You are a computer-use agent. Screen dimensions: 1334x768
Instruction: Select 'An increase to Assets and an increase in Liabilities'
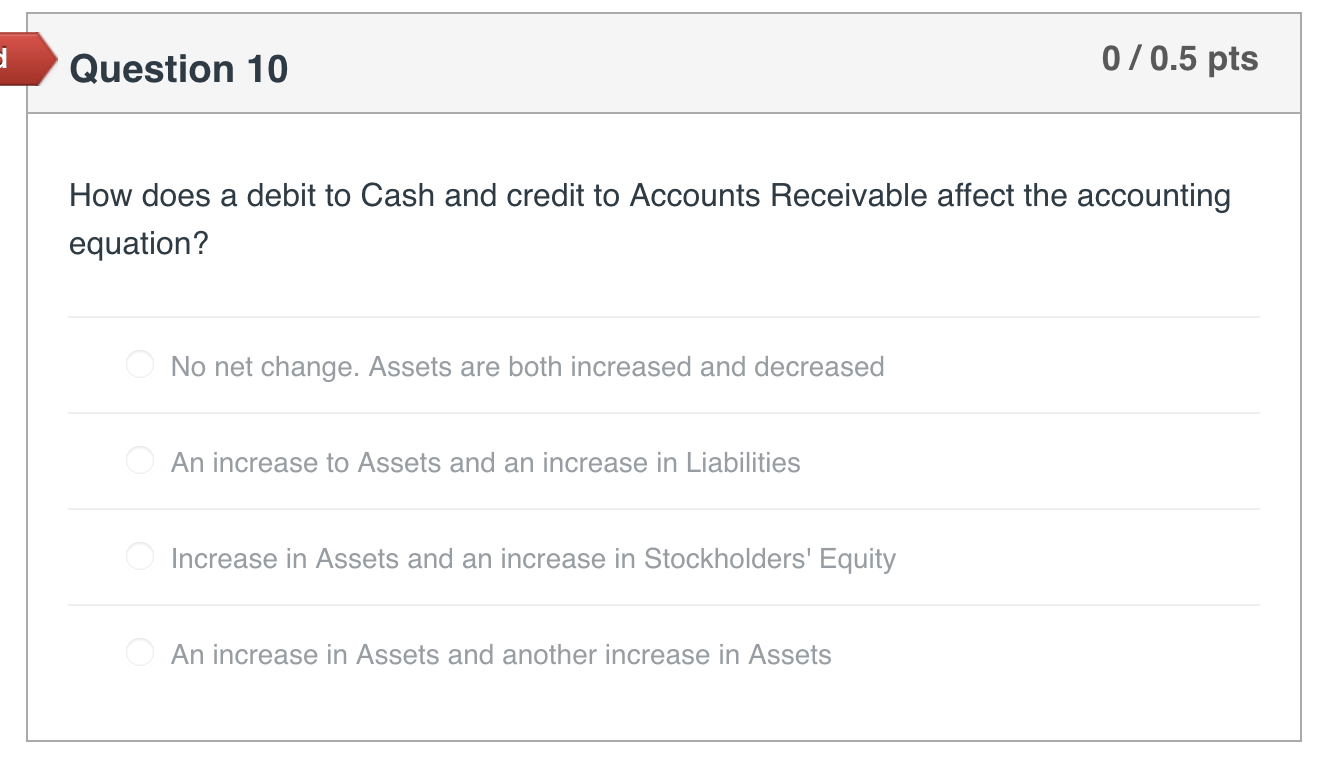pos(485,463)
